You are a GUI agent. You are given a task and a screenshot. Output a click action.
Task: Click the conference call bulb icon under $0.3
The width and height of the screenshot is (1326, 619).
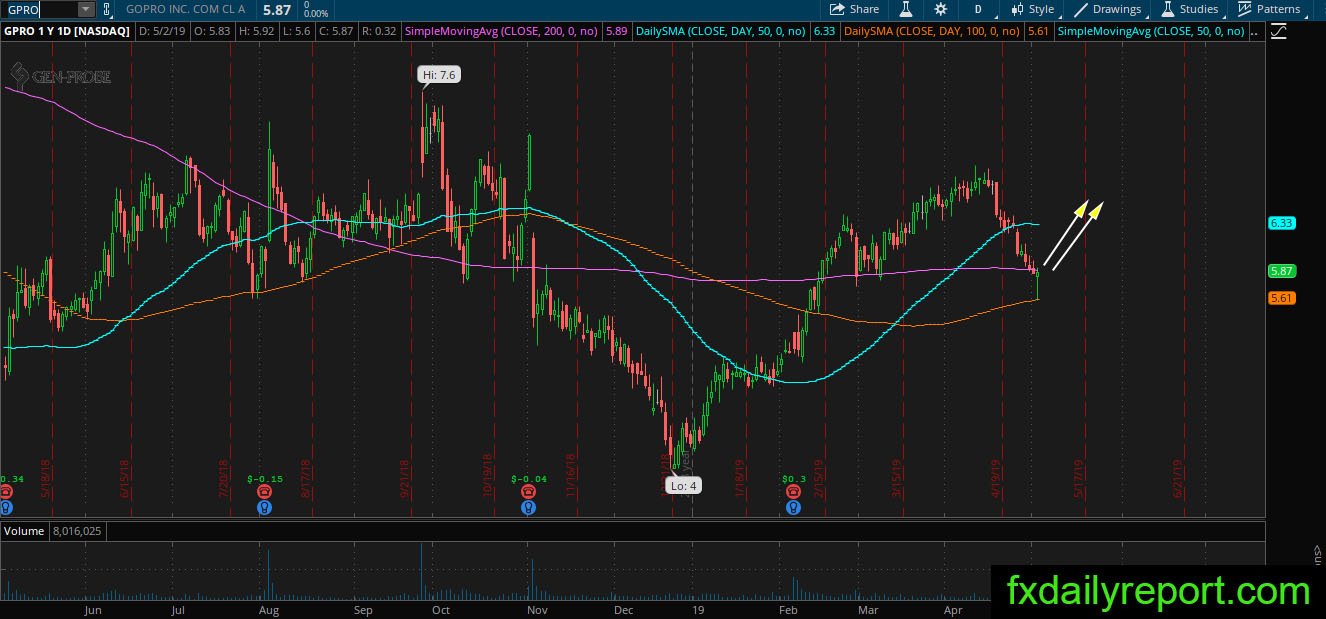pyautogui.click(x=792, y=507)
